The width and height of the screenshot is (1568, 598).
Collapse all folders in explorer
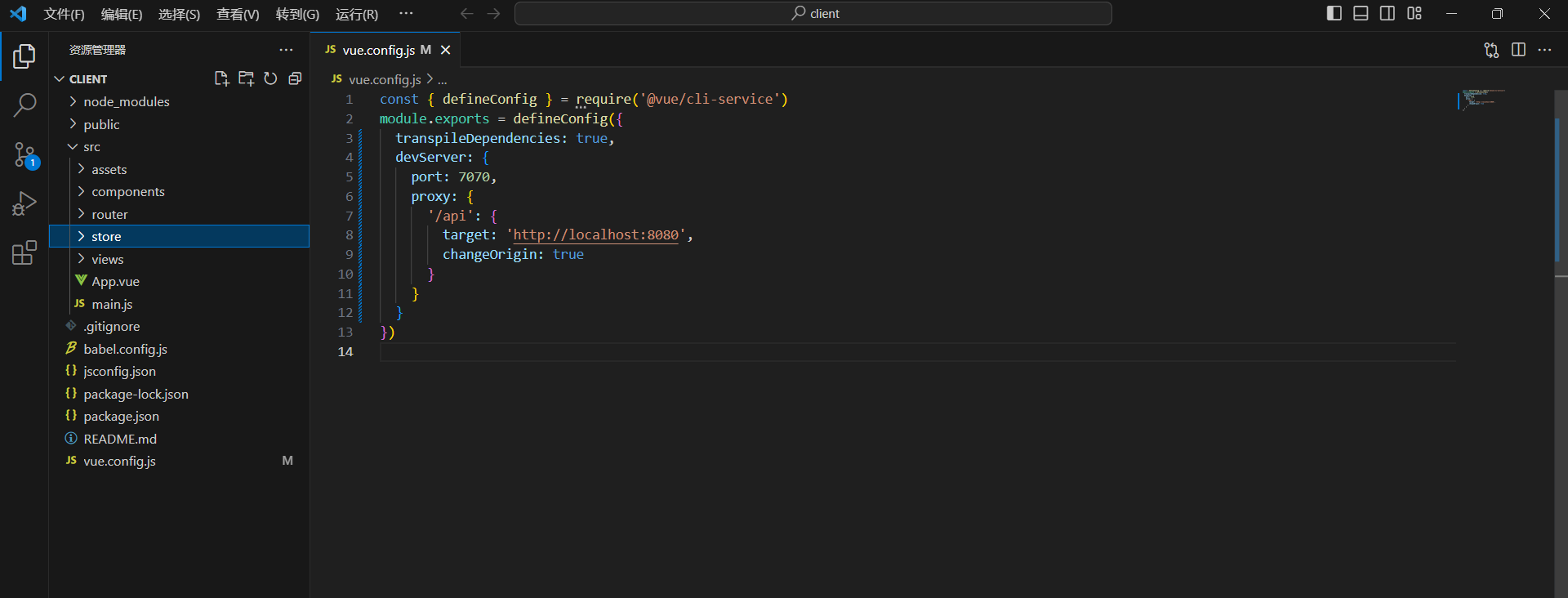[x=295, y=78]
